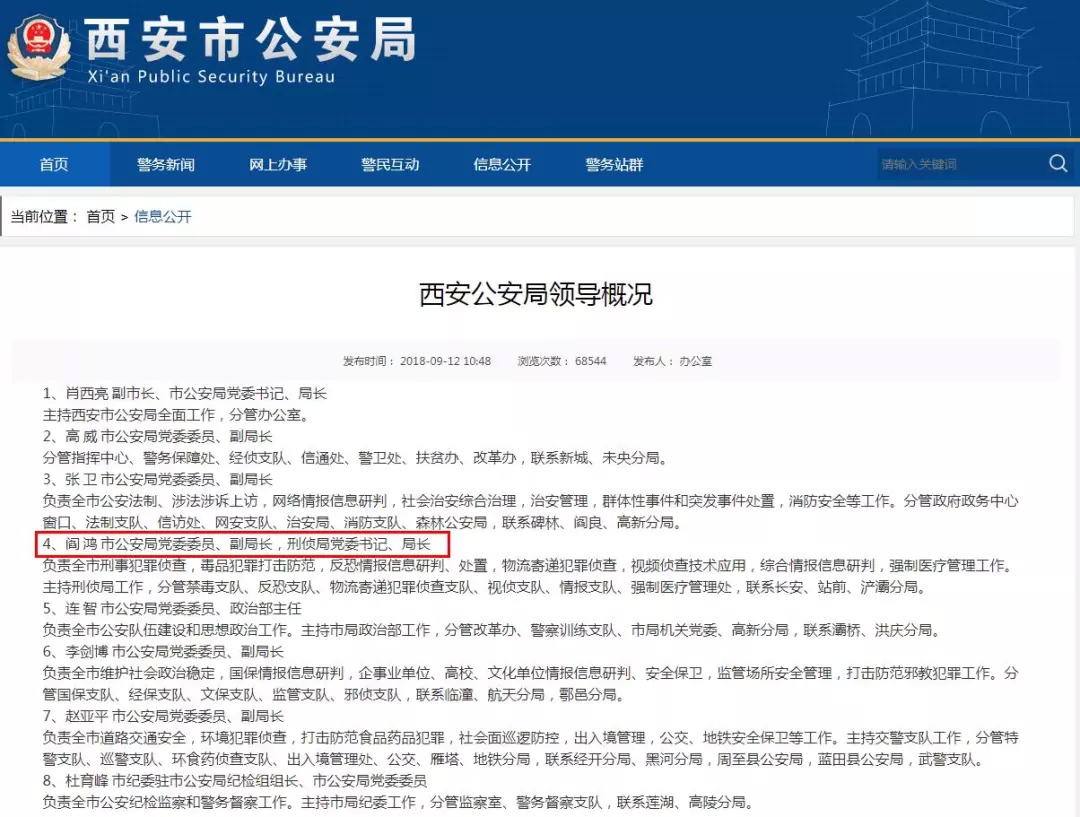Click the line starting 负责全市公安队伍建设
Screen dimensions: 1080x817
click(492, 630)
